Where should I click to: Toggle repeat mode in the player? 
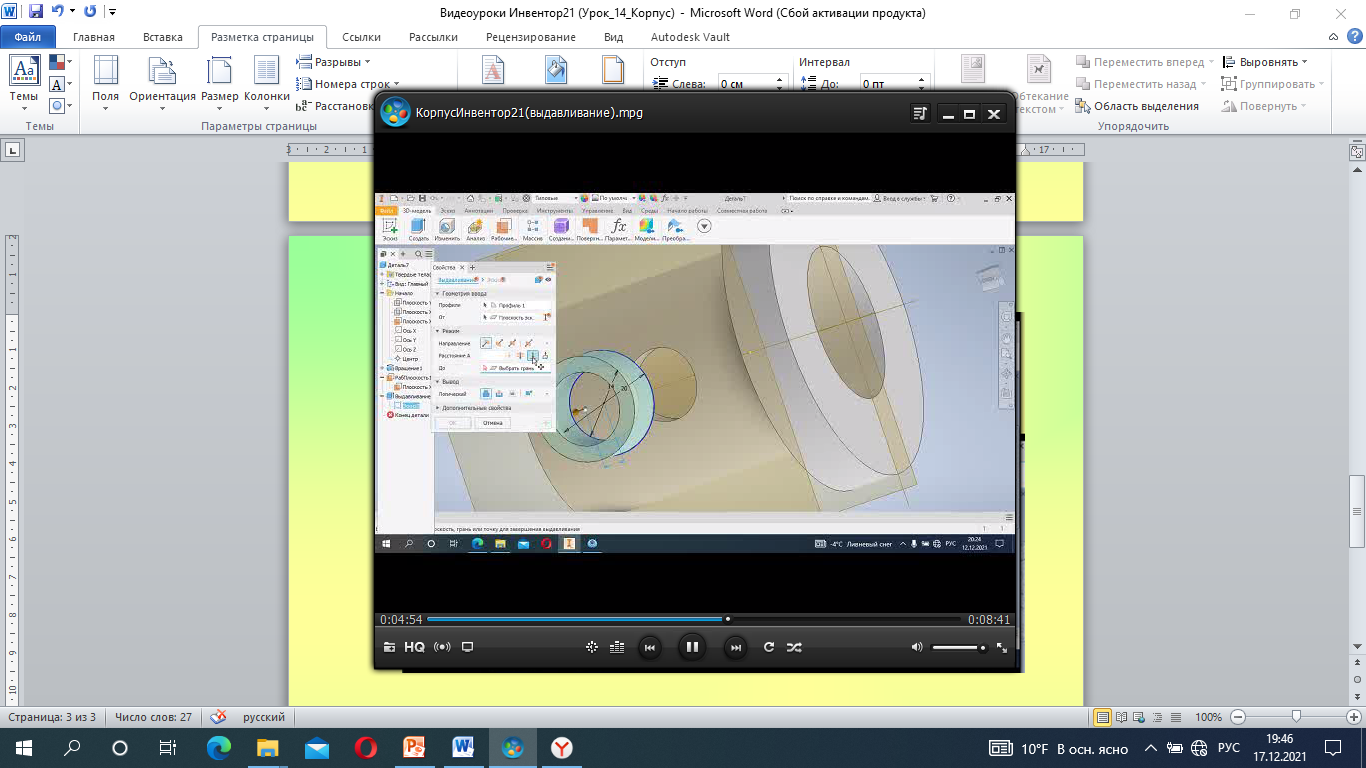pos(769,647)
